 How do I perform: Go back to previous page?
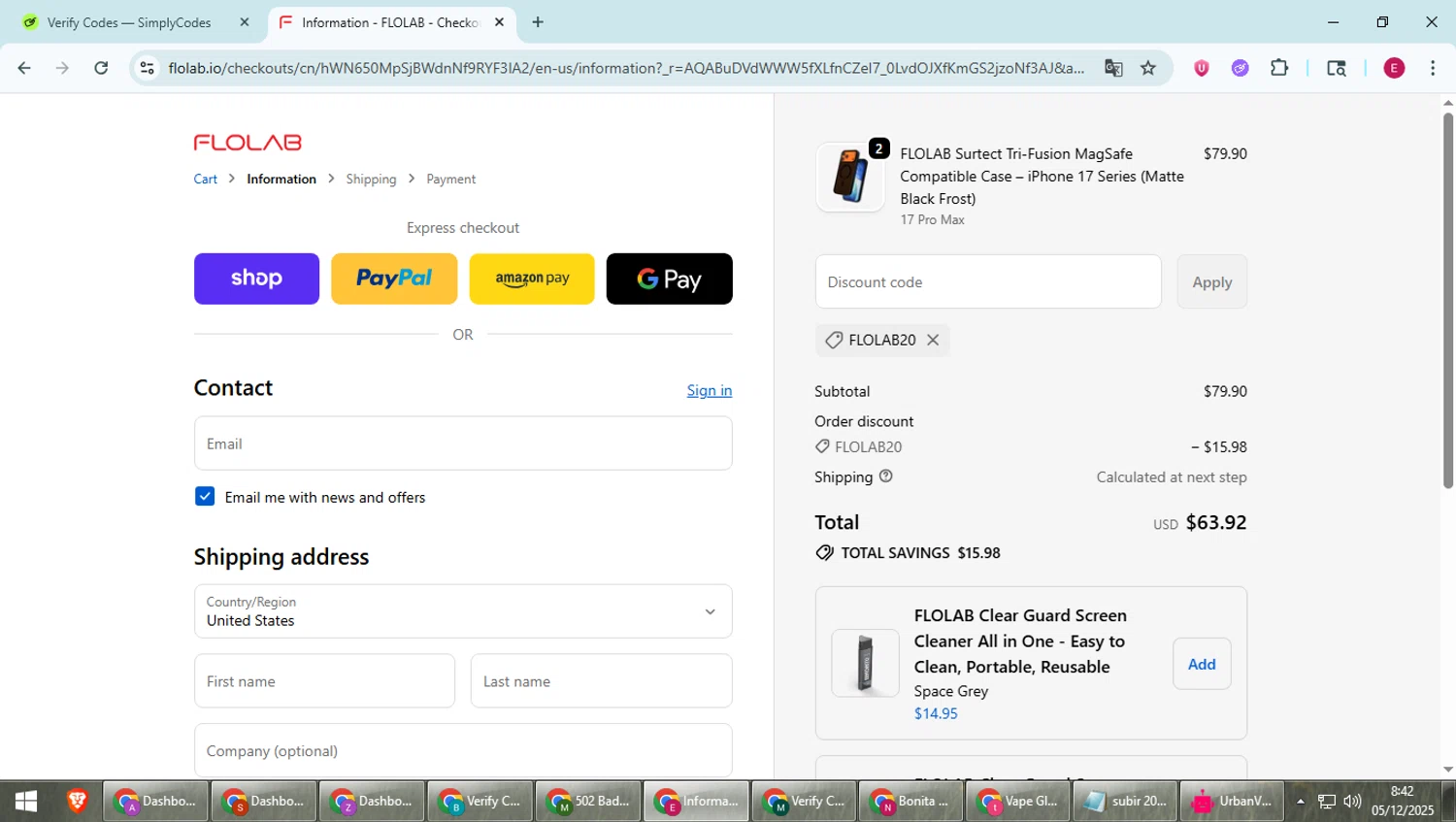pyautogui.click(x=24, y=68)
